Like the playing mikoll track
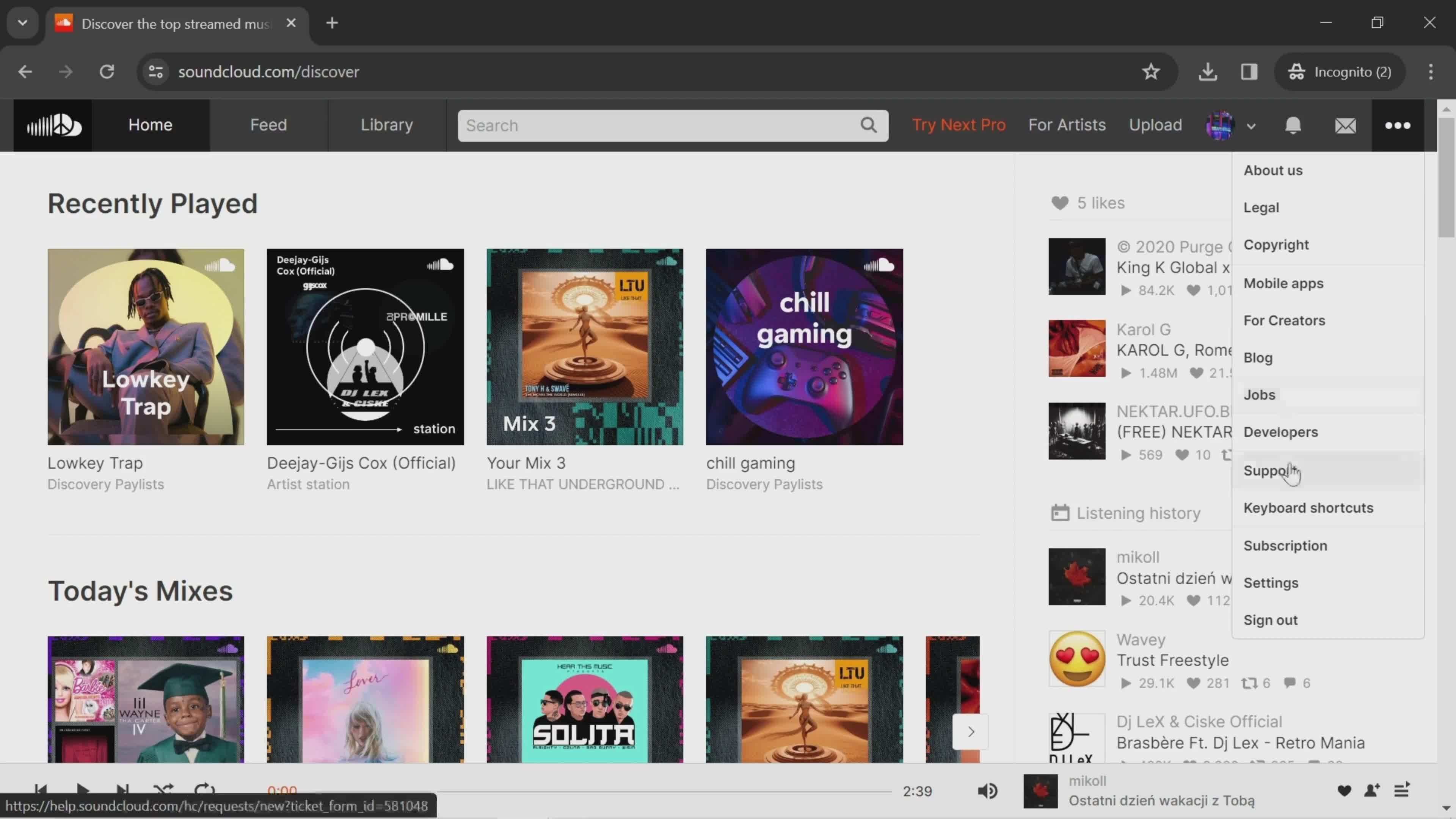1456x819 pixels. click(1344, 791)
